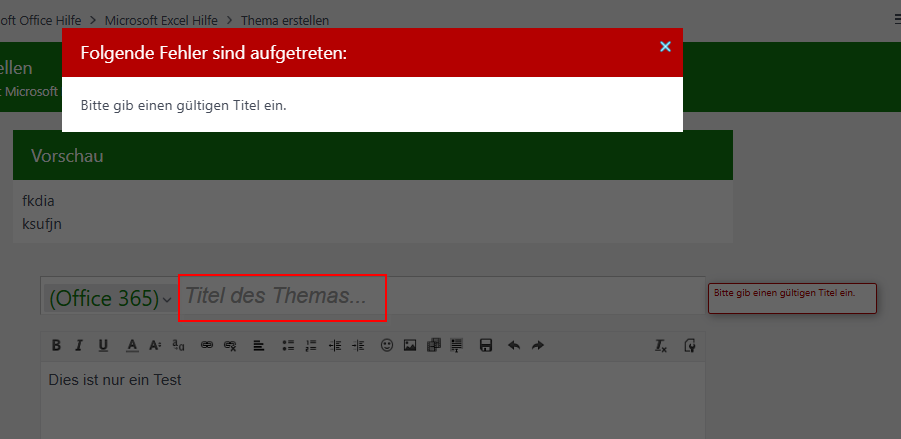Open the Microsoft Excel Hilfe breadcrumb
The height and width of the screenshot is (439, 901).
pyautogui.click(x=161, y=21)
